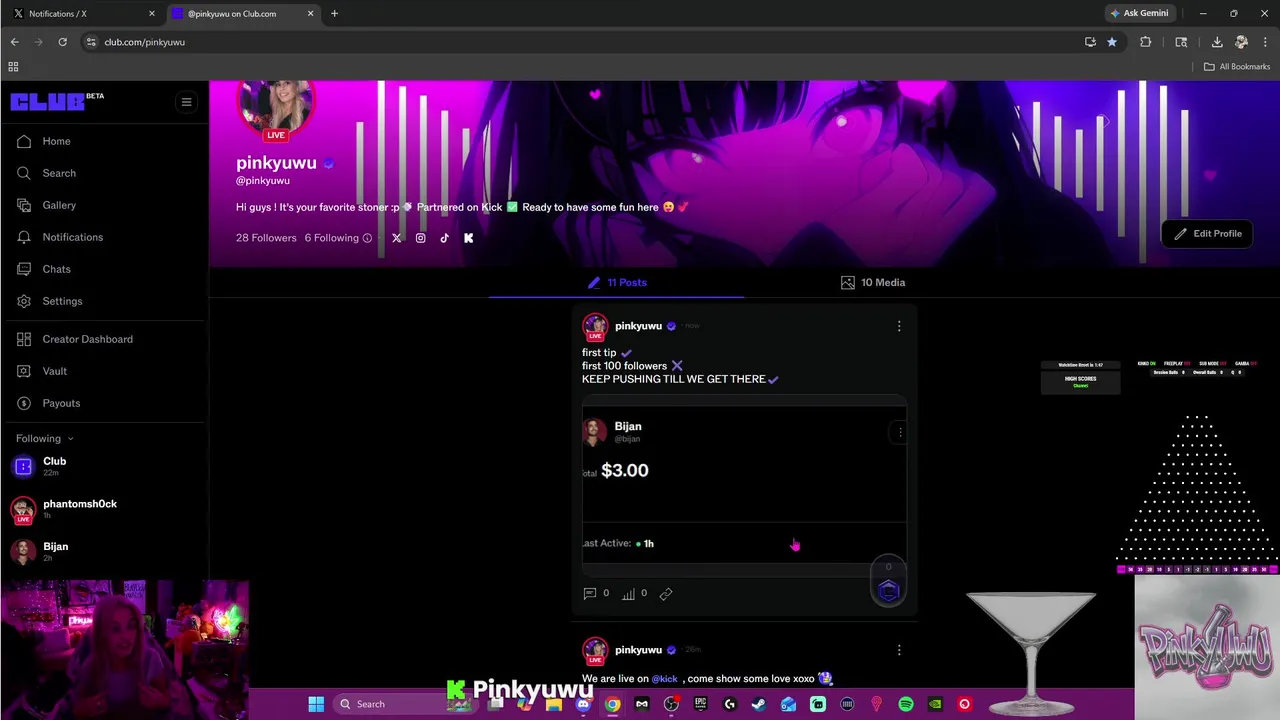This screenshot has width=1280, height=720.
Task: Open the Chats section
Action: 43,269
